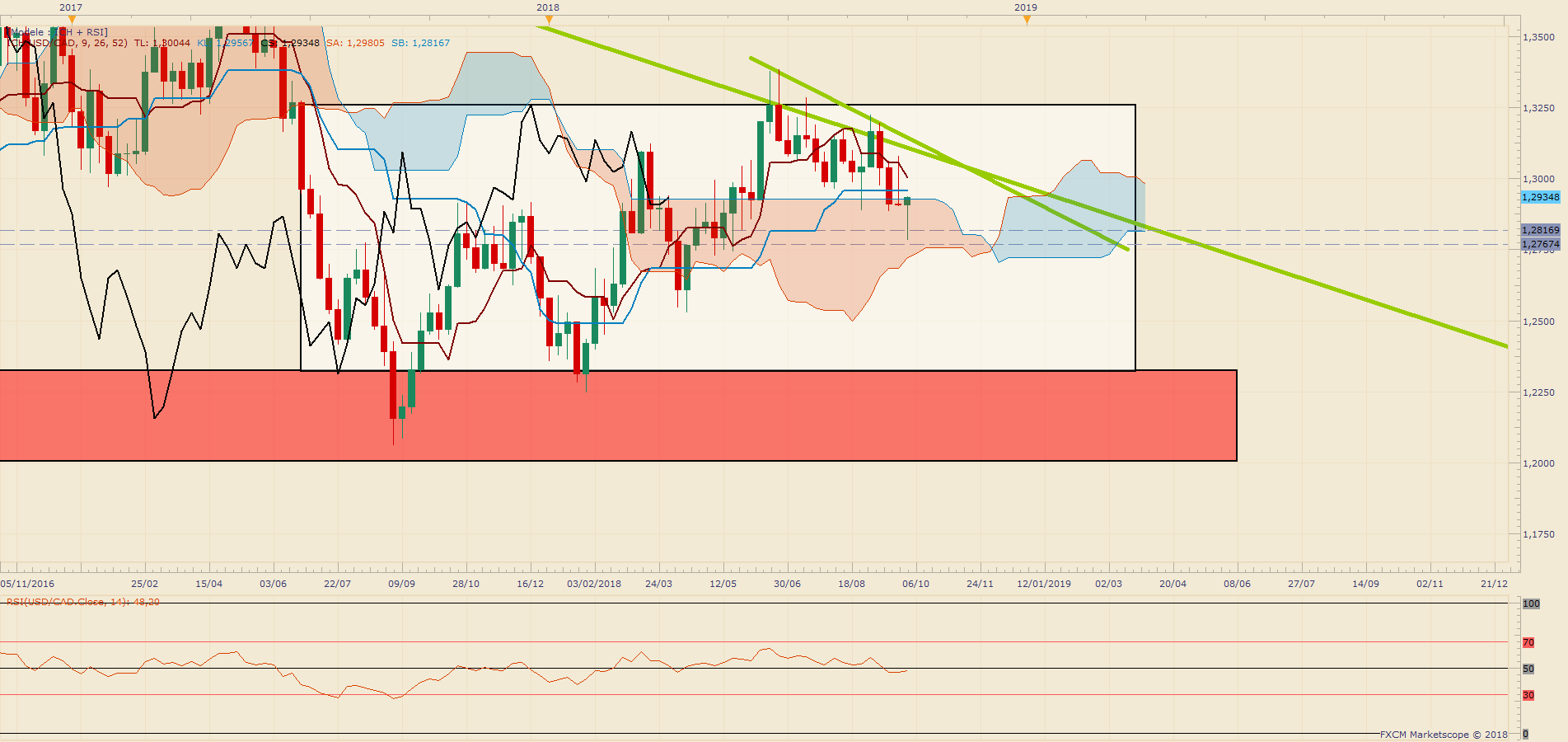Click the 15/04 date axis label
The height and width of the screenshot is (742, 1568).
click(209, 584)
